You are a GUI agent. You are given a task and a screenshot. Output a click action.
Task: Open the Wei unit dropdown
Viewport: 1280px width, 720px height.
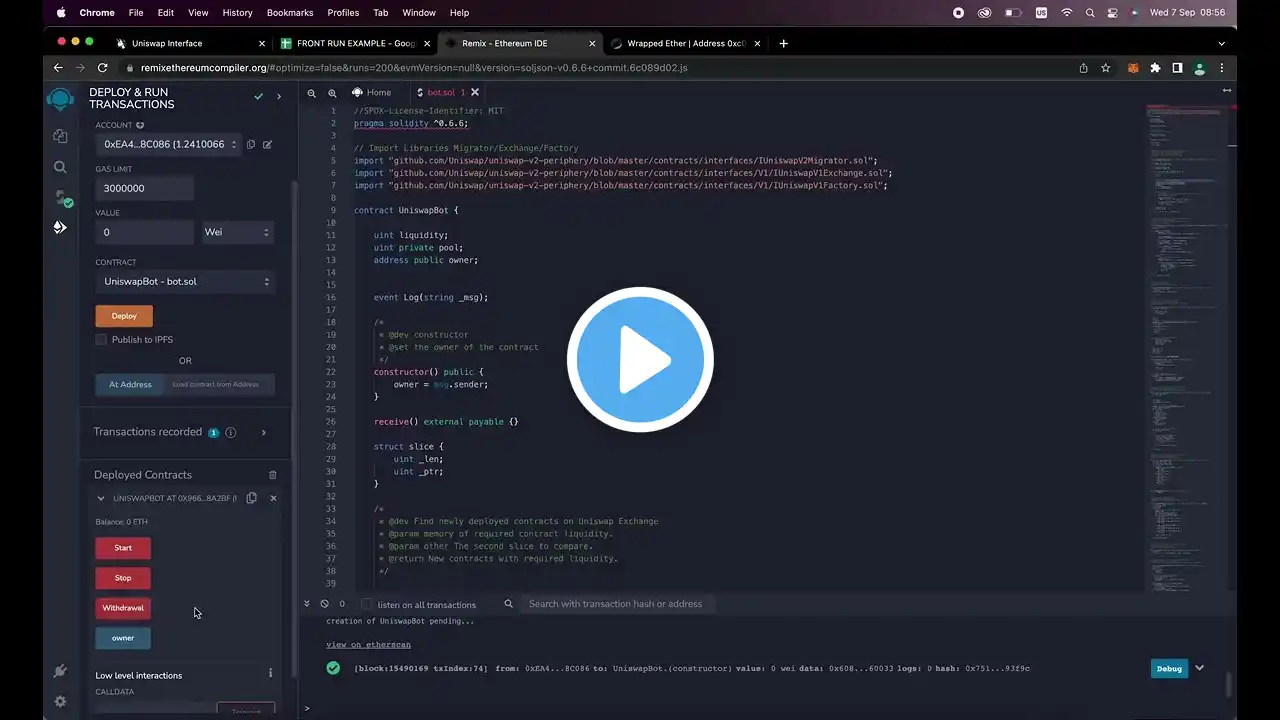tap(237, 232)
